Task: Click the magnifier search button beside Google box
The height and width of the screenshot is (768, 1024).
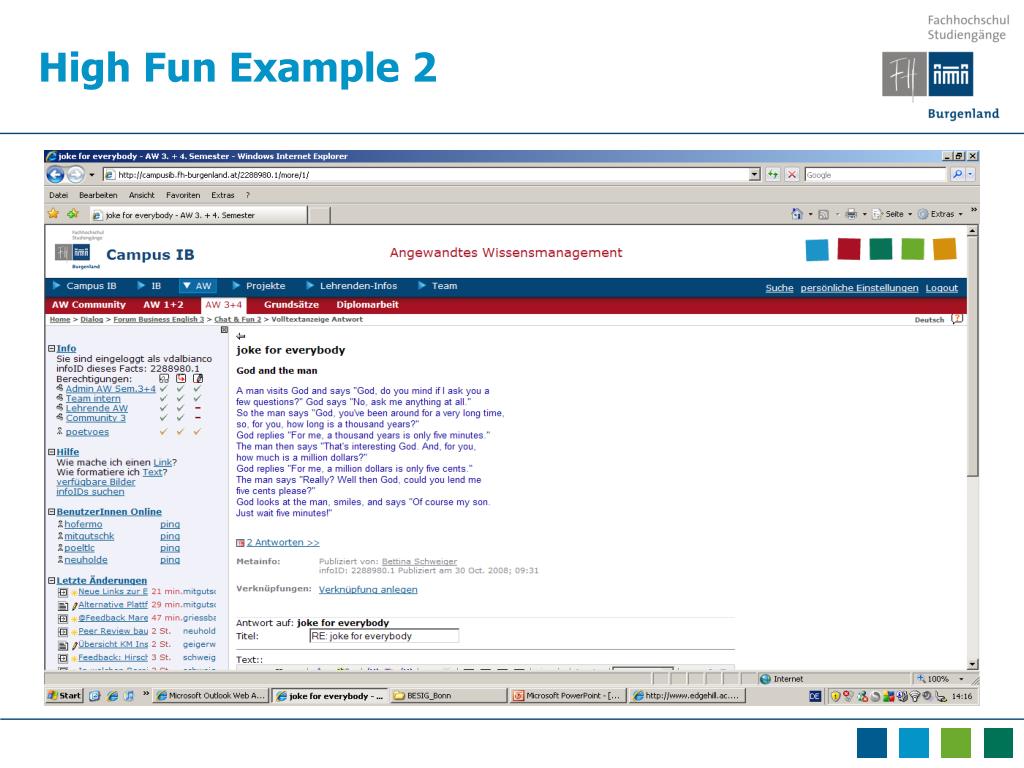Action: [x=957, y=174]
